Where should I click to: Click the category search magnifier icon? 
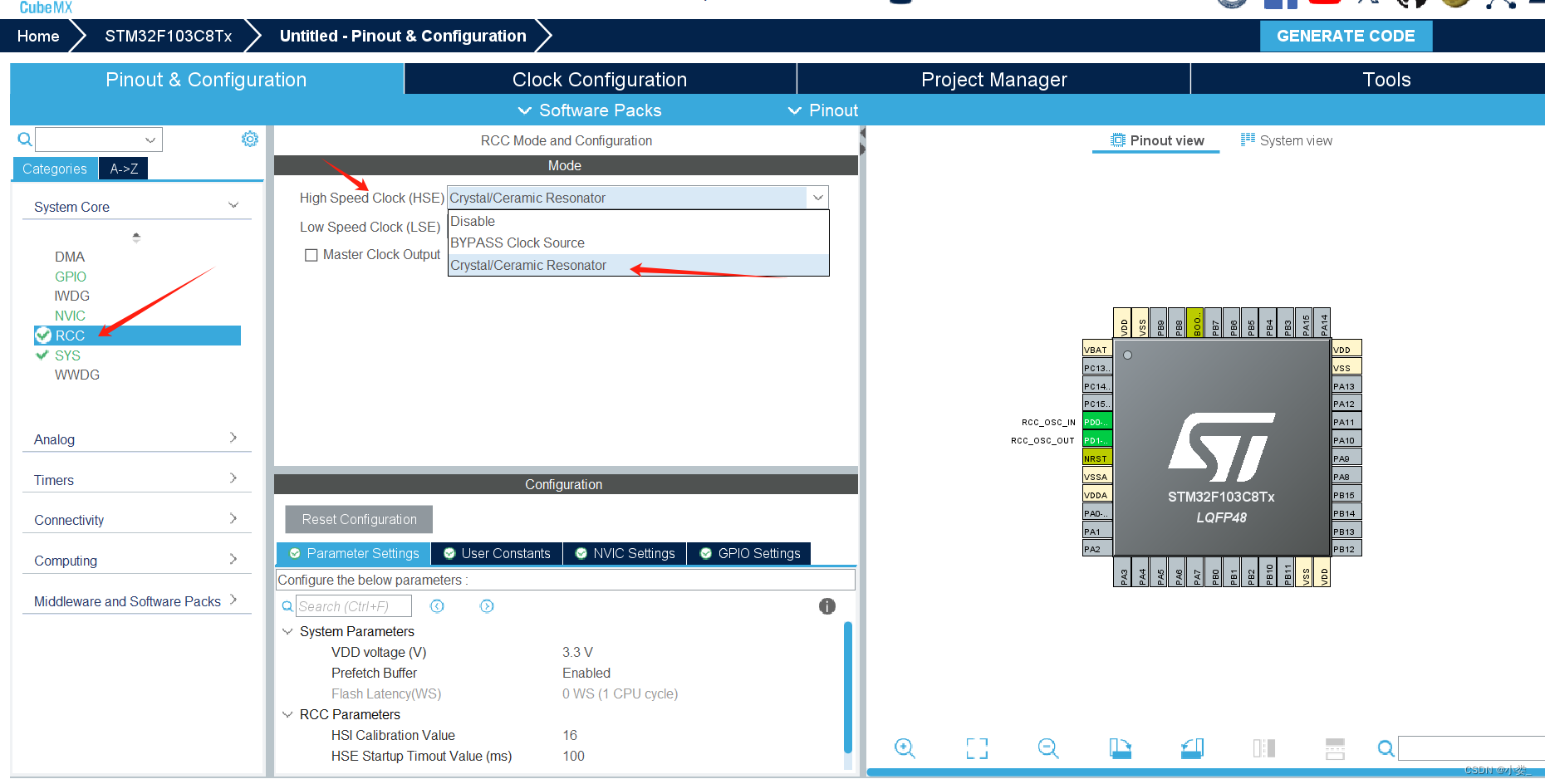point(25,139)
